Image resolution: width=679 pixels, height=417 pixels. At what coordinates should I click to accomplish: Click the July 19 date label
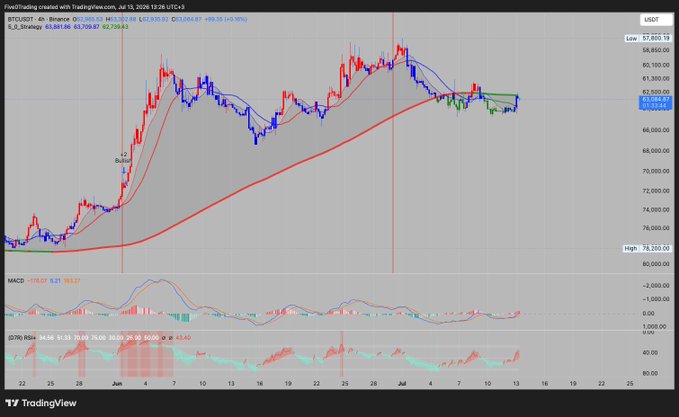573,384
